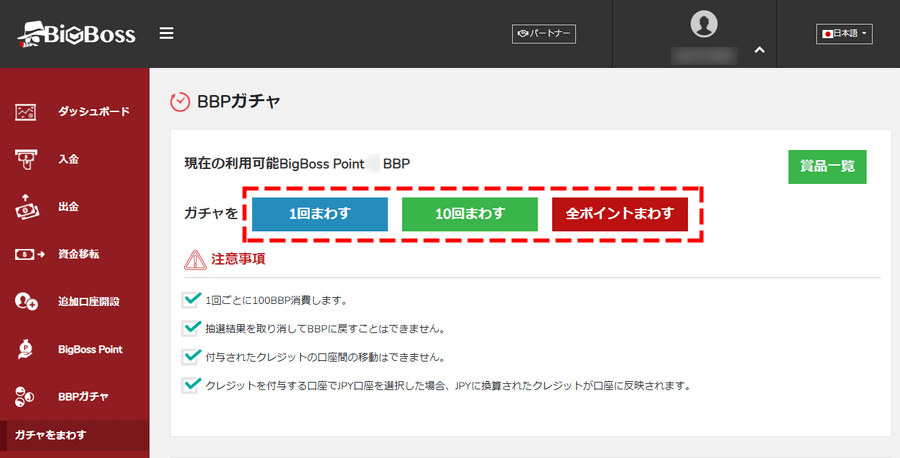
Task: Click the dashboard chart icon
Action: pyautogui.click(x=26, y=112)
